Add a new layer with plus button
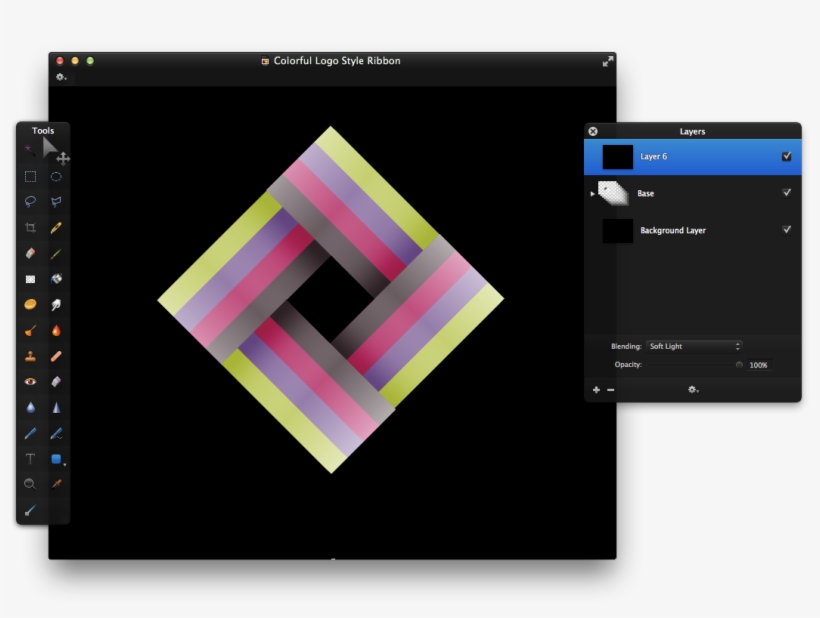820x618 pixels. tap(595, 388)
